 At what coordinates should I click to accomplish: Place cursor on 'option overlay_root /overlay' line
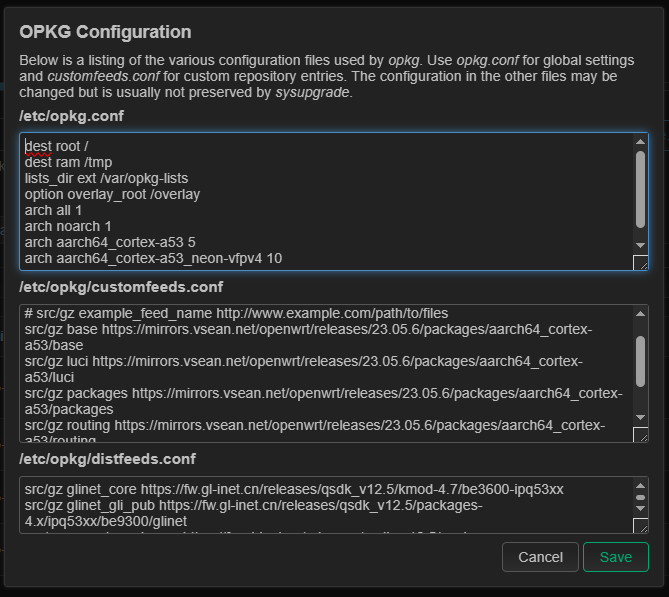(112, 194)
